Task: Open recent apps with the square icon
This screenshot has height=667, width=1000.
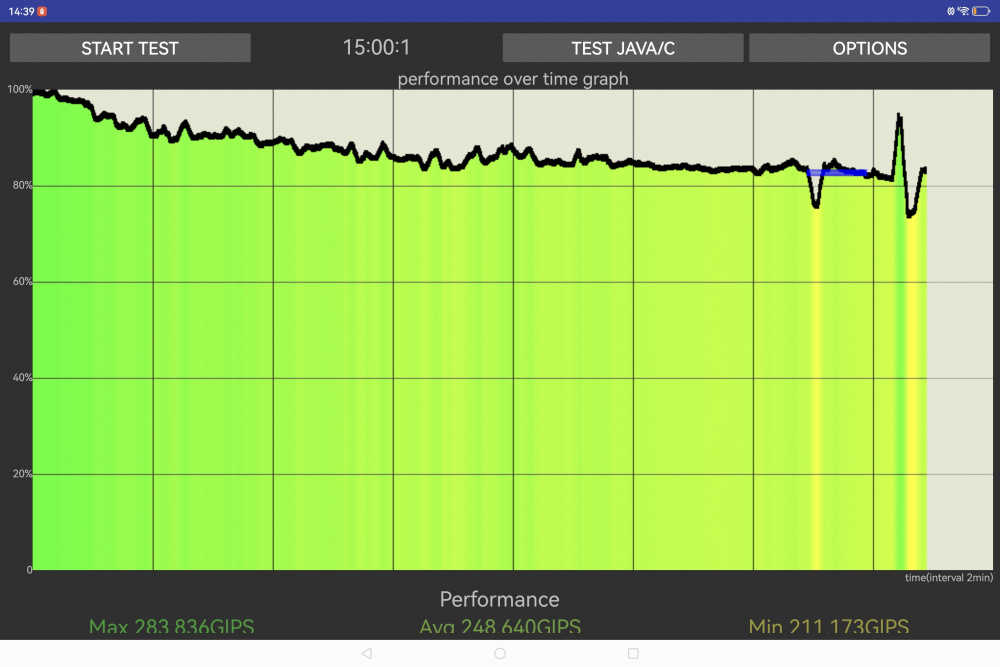Action: [x=633, y=653]
